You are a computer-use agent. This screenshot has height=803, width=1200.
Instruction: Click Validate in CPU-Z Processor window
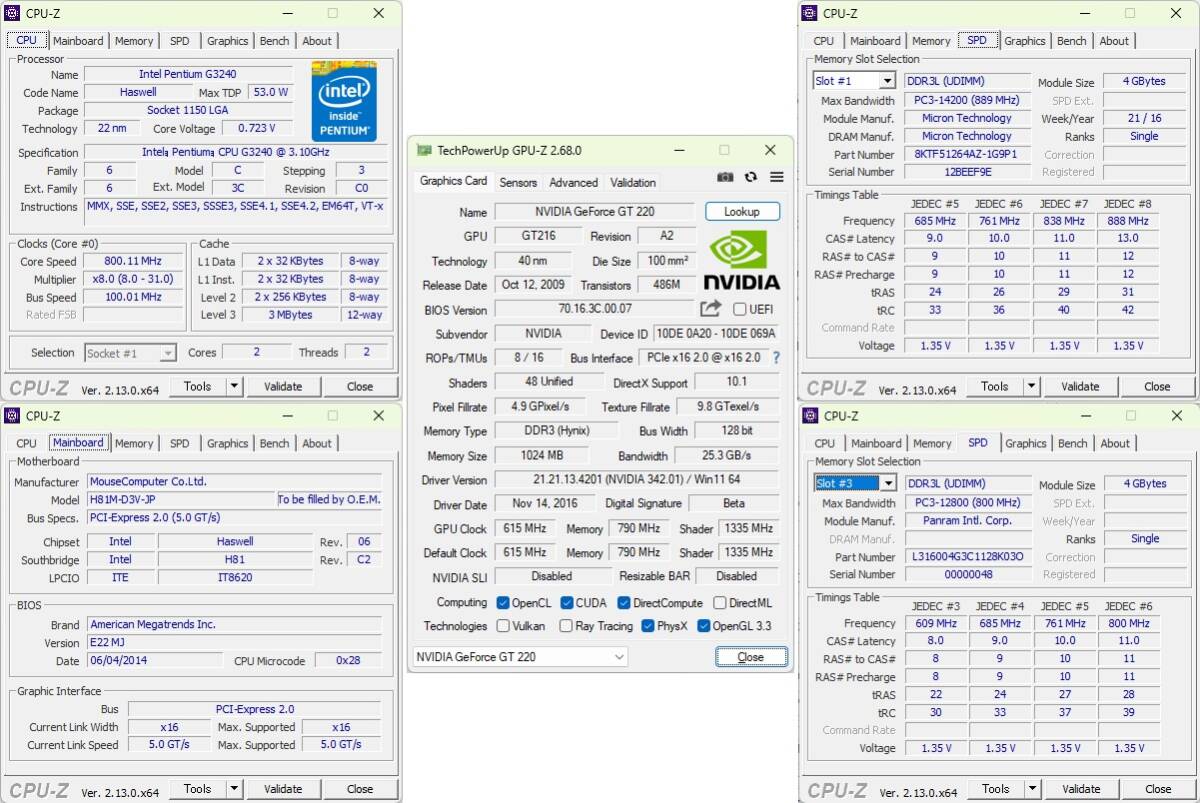283,386
